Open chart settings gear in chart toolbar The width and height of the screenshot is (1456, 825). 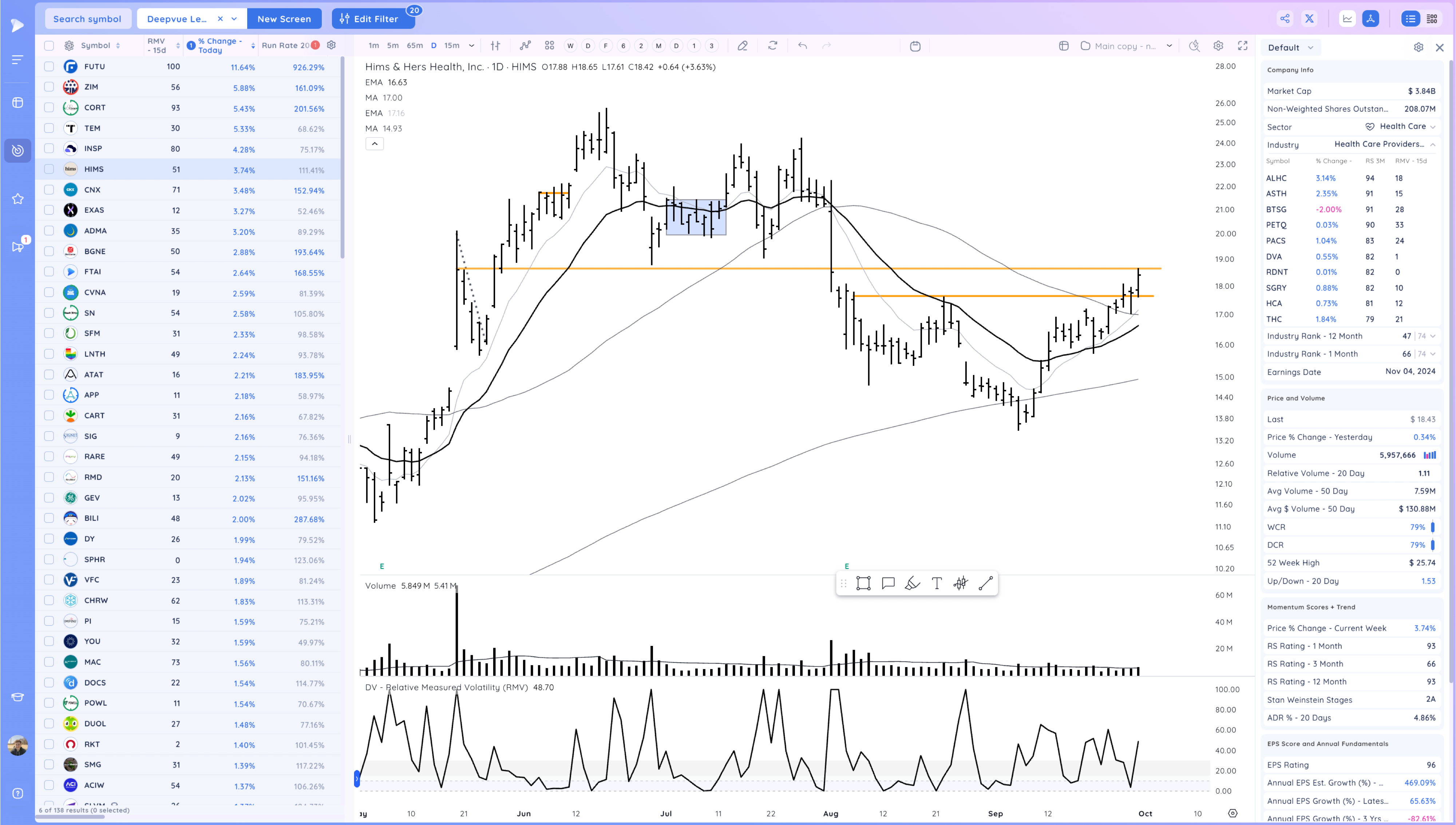click(x=1218, y=46)
